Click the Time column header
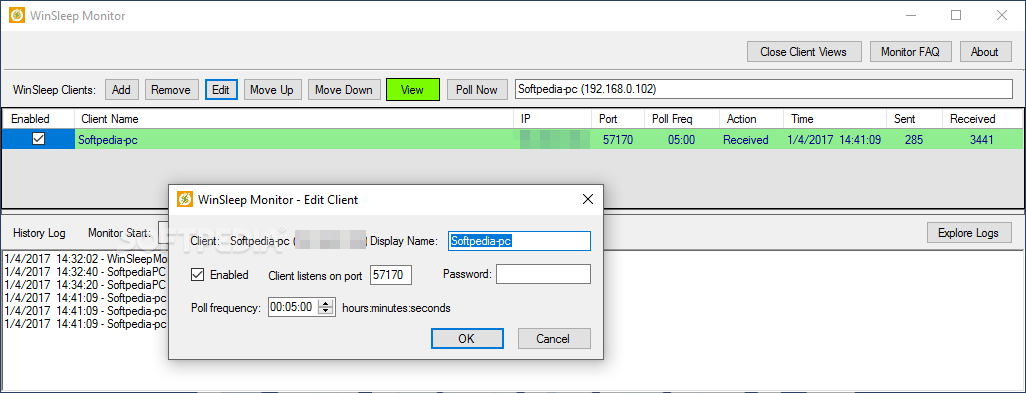The image size is (1026, 393). 834,119
